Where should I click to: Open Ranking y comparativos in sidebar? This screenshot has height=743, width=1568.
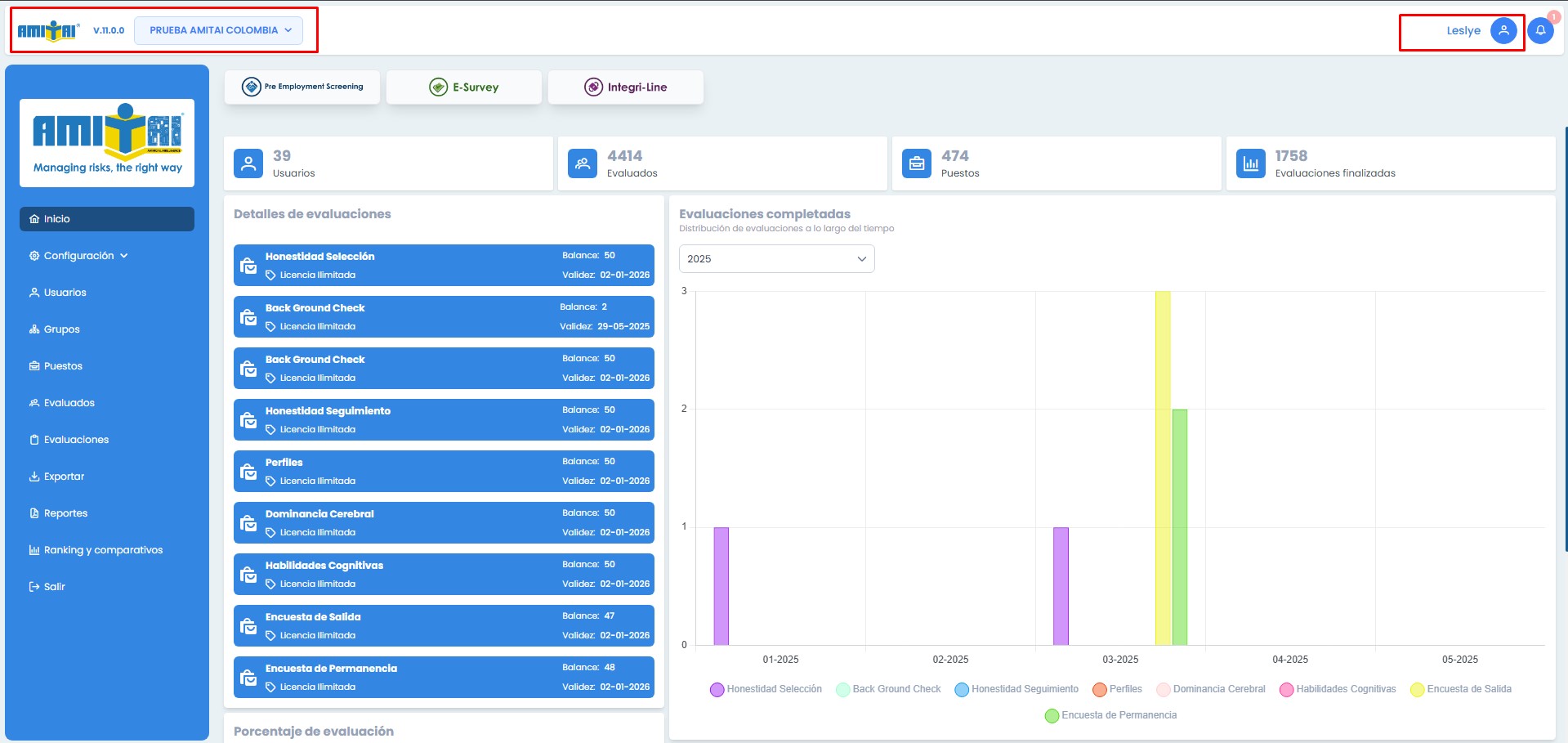(103, 550)
